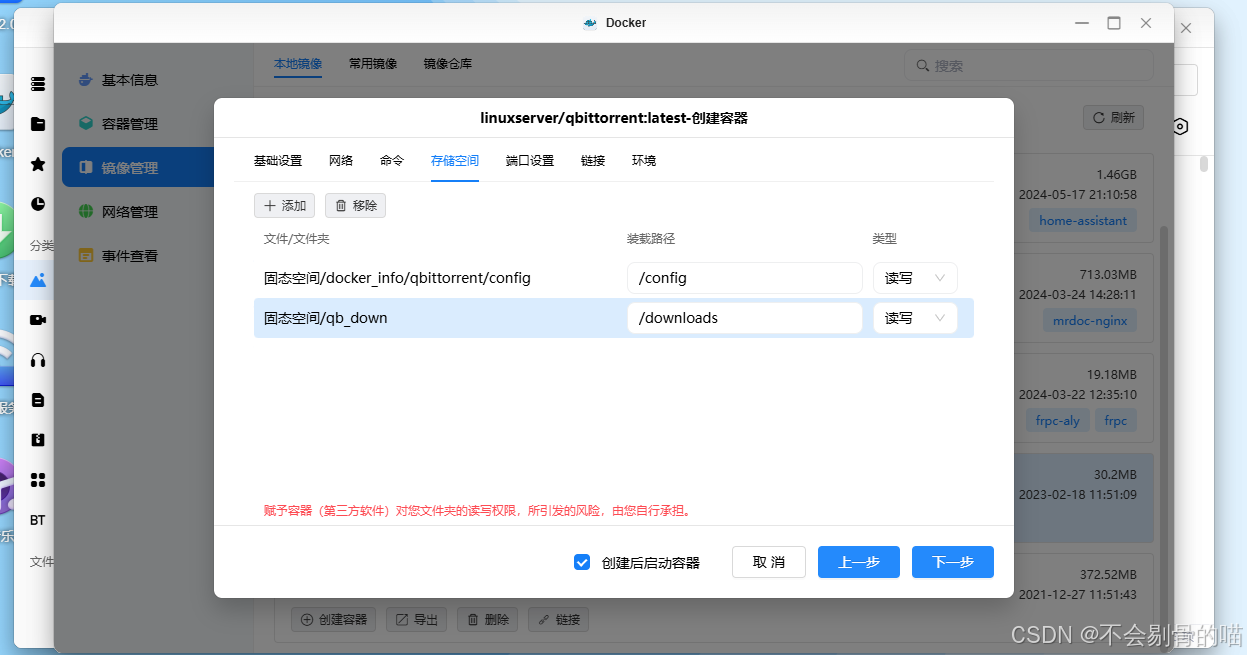Viewport: 1247px width, 655px height.
Task: Select the zip archive category icon
Action: [x=38, y=440]
